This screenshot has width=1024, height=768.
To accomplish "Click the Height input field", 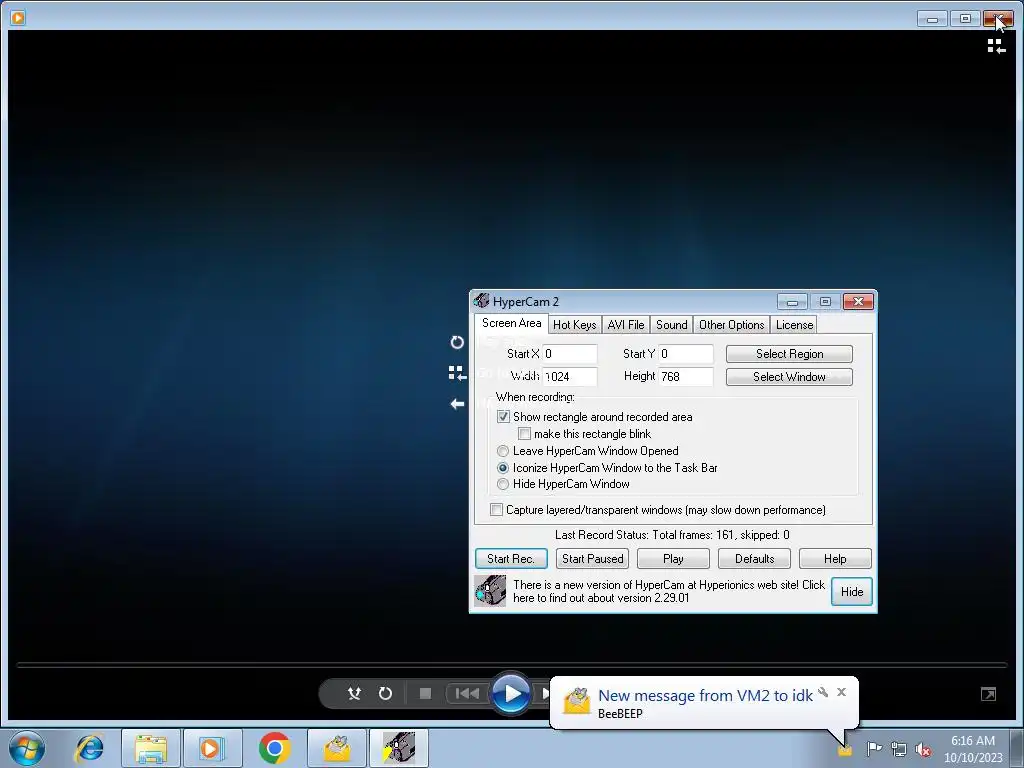I will coord(686,377).
